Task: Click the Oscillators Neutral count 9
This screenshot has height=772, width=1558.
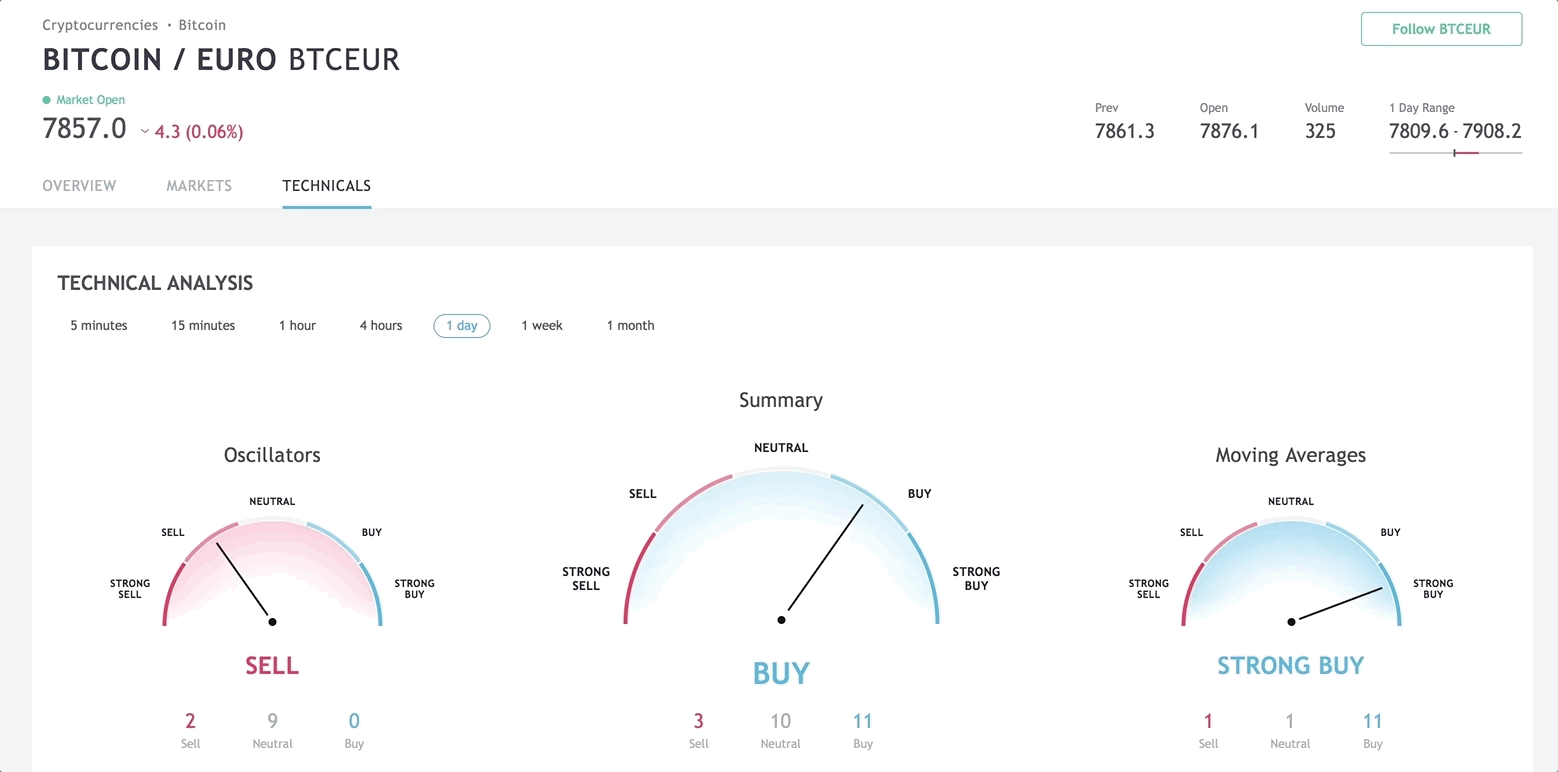Action: click(x=272, y=721)
